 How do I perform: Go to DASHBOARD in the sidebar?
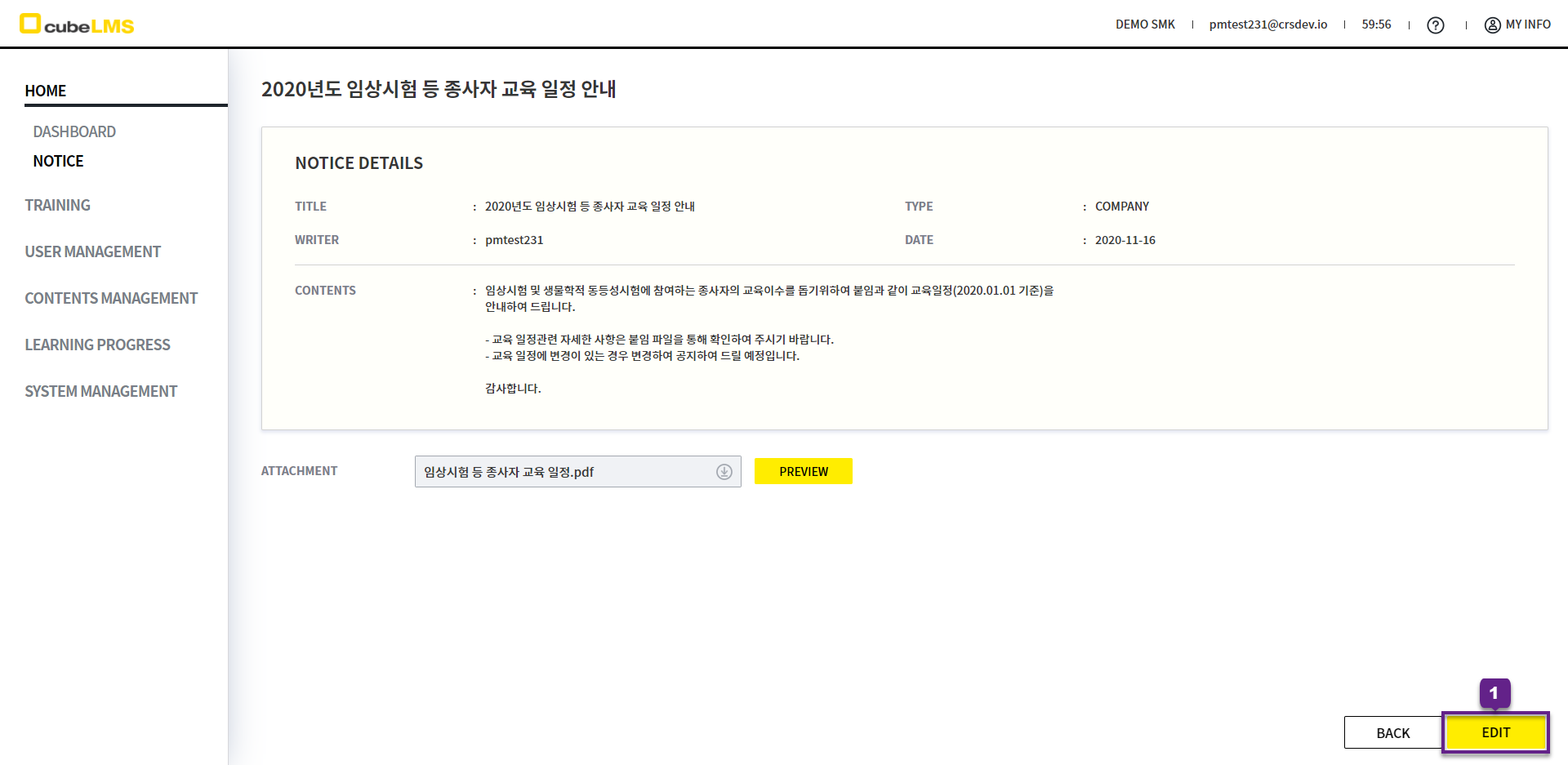[74, 131]
